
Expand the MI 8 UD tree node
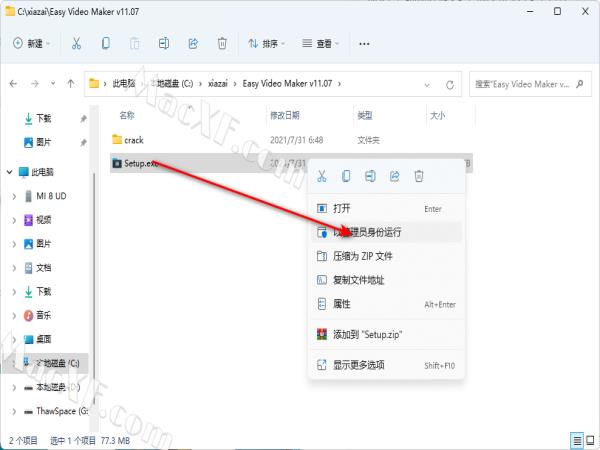coord(14,196)
